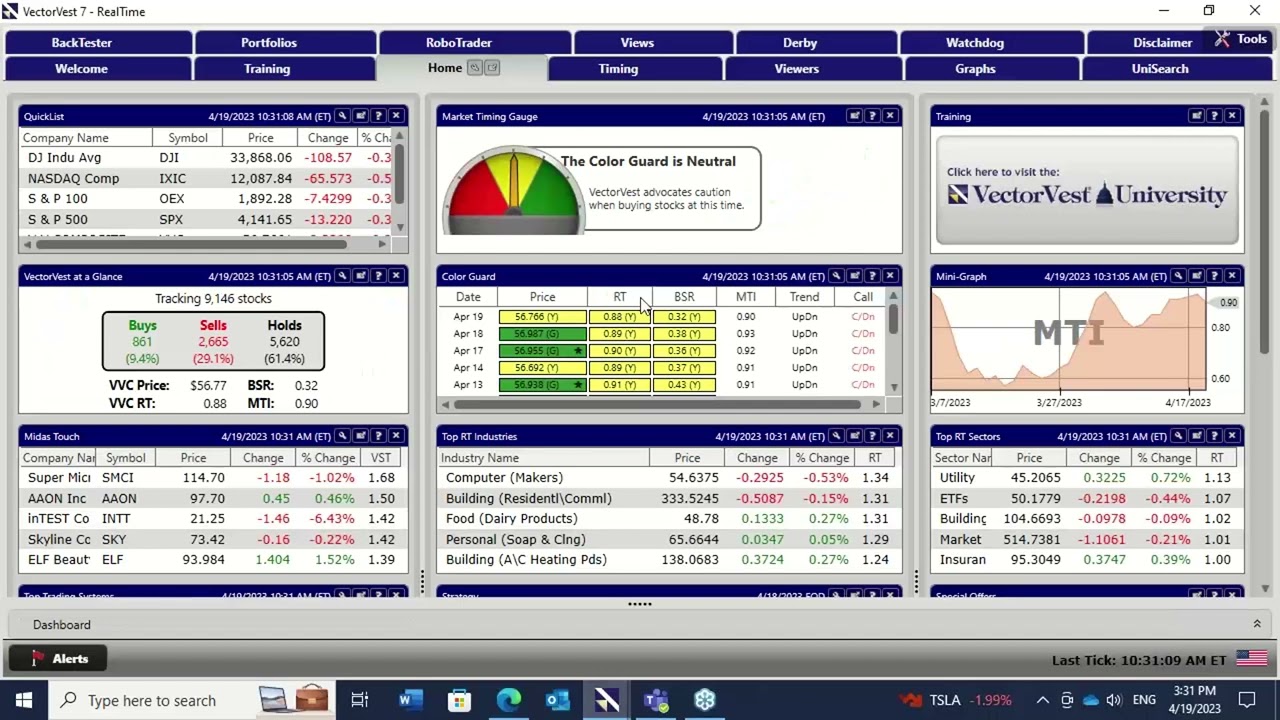Open Microsoft Edge from the taskbar

point(509,700)
